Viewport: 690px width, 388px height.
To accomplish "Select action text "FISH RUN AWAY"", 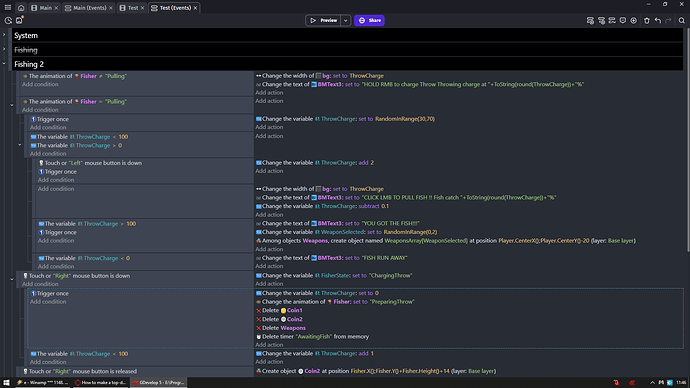I will (x=332, y=258).
